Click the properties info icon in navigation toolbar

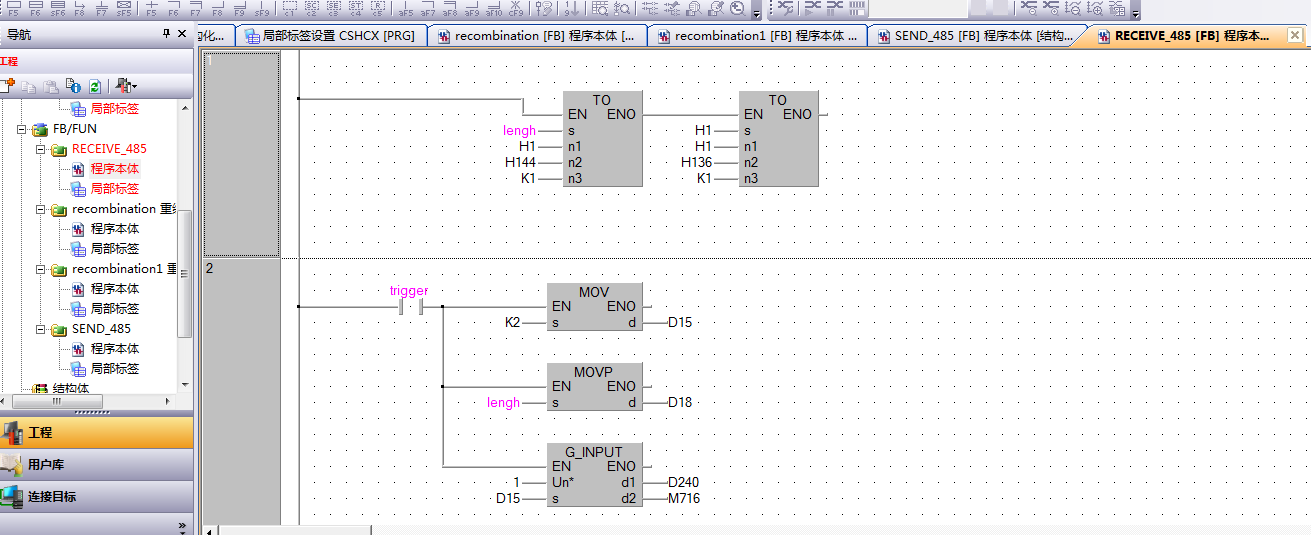(73, 86)
